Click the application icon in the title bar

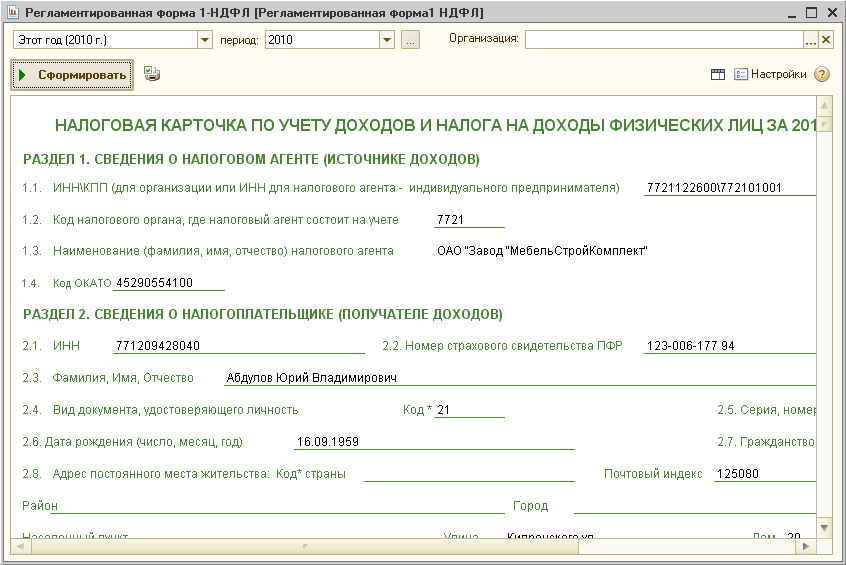(13, 12)
